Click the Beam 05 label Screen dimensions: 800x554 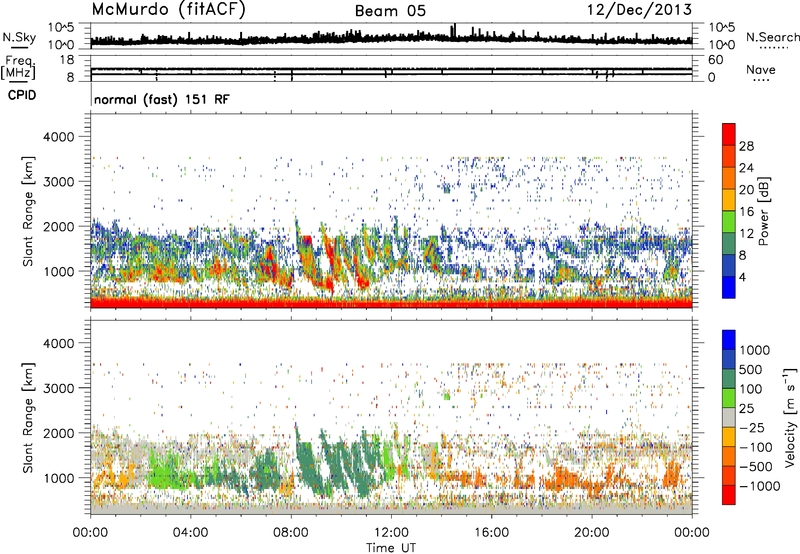tap(390, 11)
